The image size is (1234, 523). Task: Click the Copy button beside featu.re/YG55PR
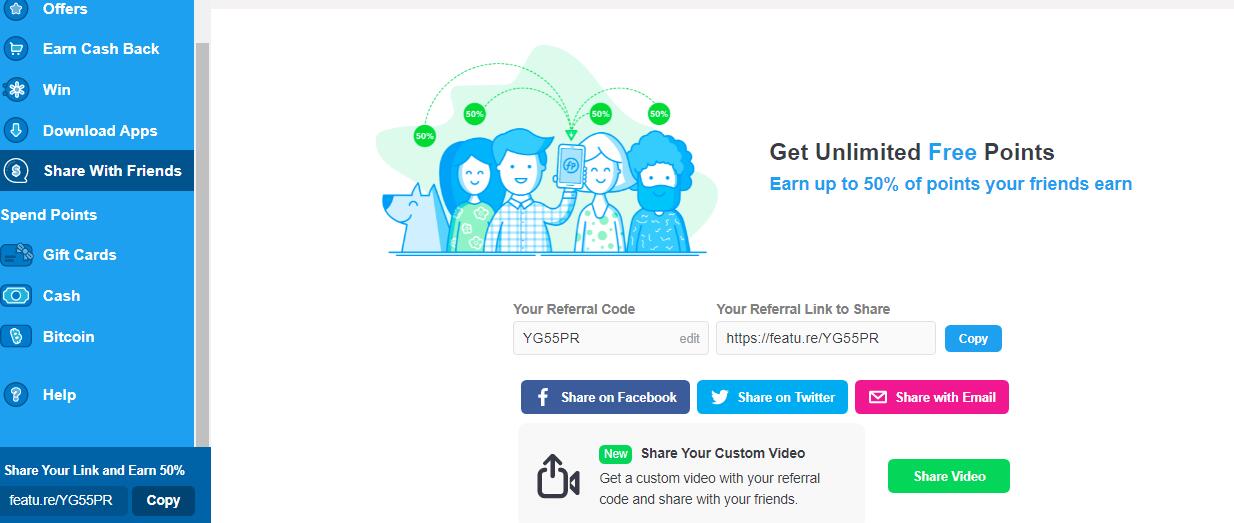(163, 500)
